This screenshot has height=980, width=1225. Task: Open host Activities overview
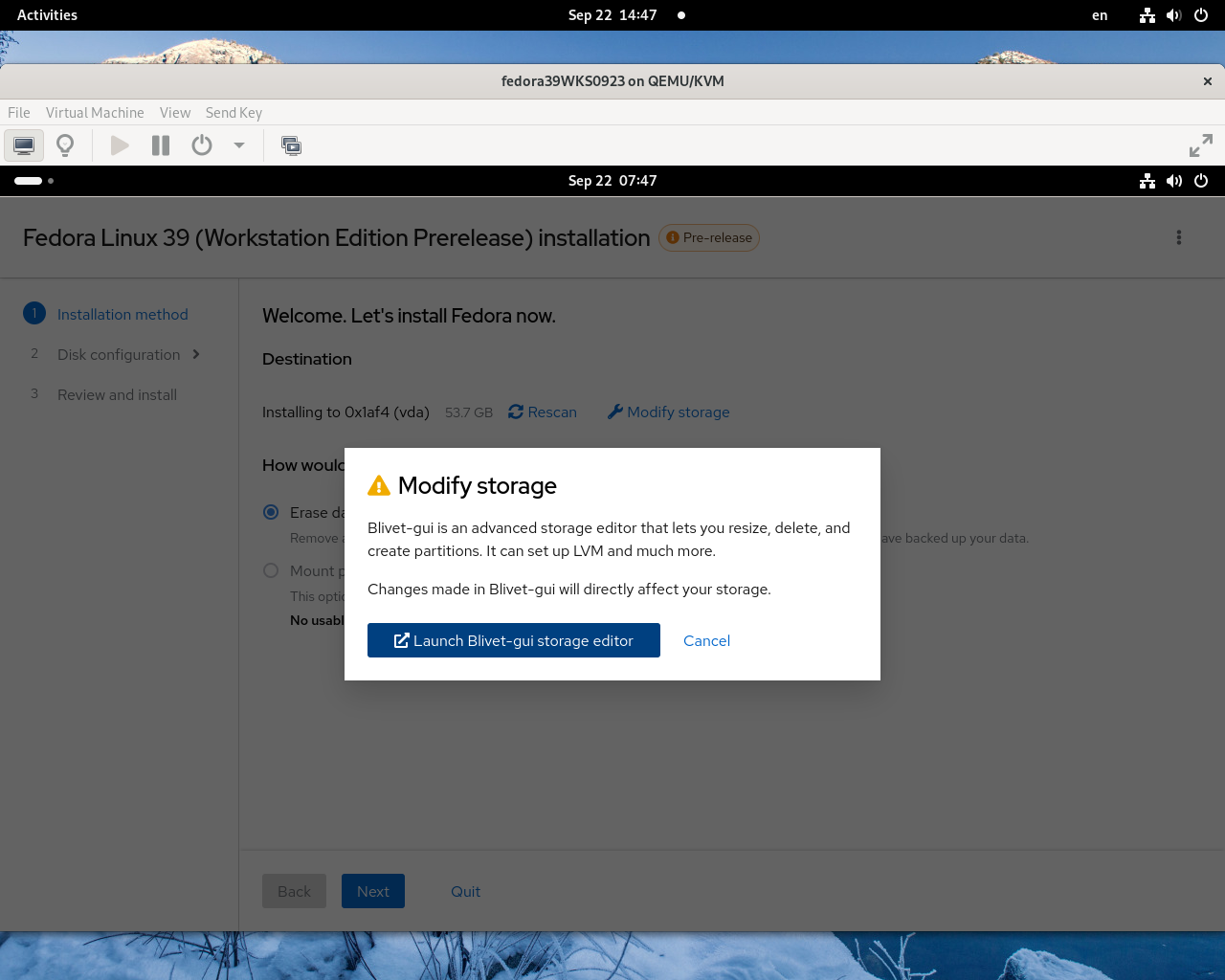[x=47, y=15]
